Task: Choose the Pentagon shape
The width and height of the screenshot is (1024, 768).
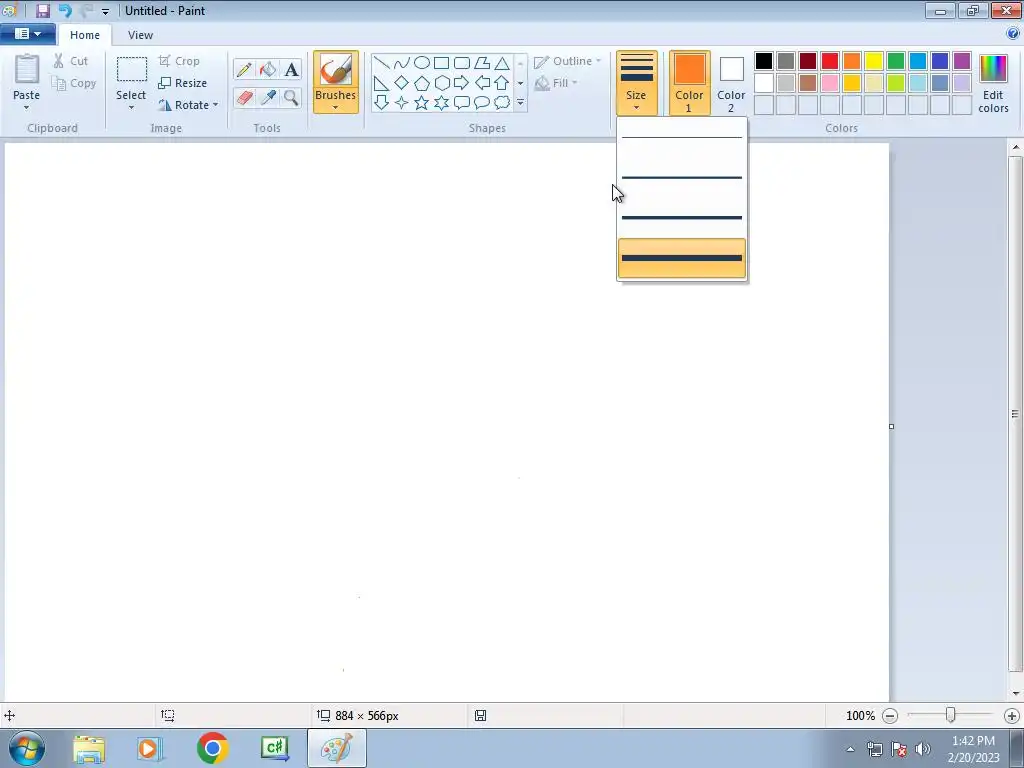Action: point(422,83)
